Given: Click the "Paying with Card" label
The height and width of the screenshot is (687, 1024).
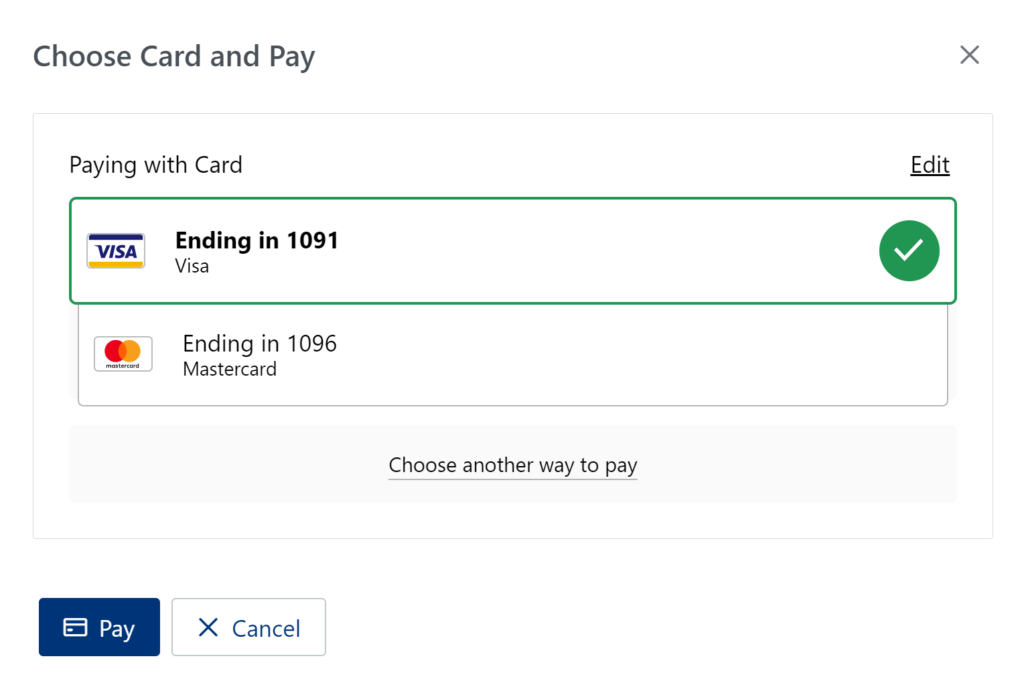Looking at the screenshot, I should coord(156,165).
